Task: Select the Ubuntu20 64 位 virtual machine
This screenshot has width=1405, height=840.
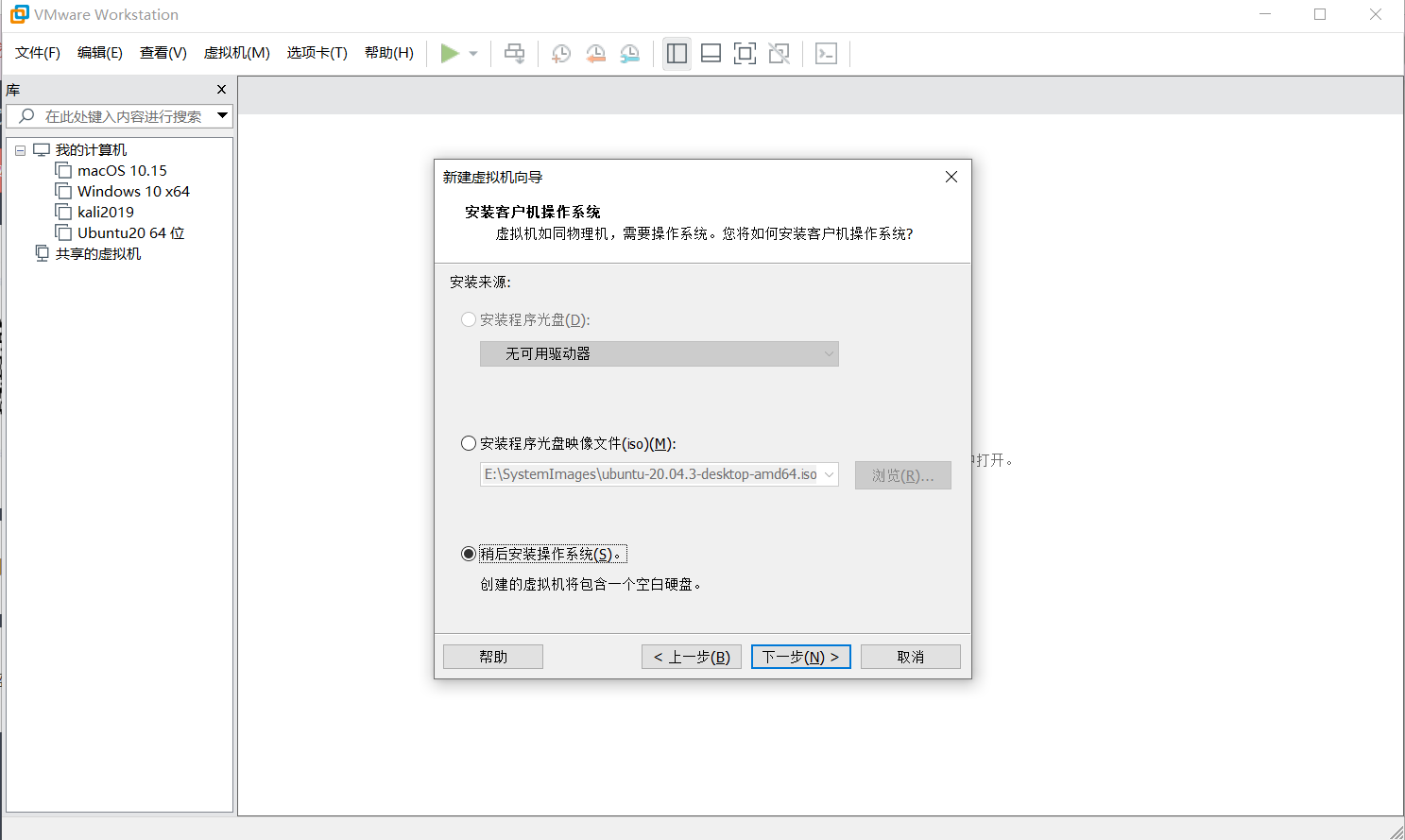Action: [x=130, y=233]
